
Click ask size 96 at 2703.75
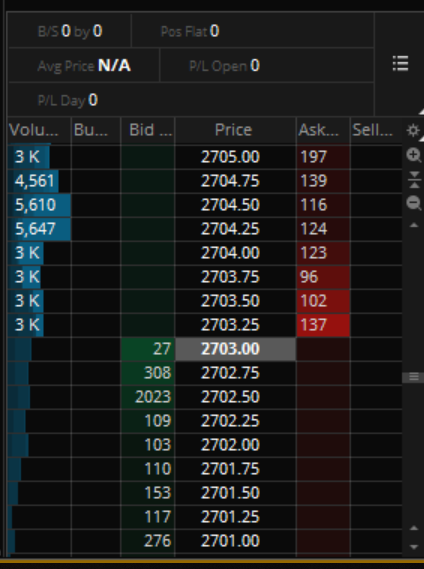coord(323,277)
